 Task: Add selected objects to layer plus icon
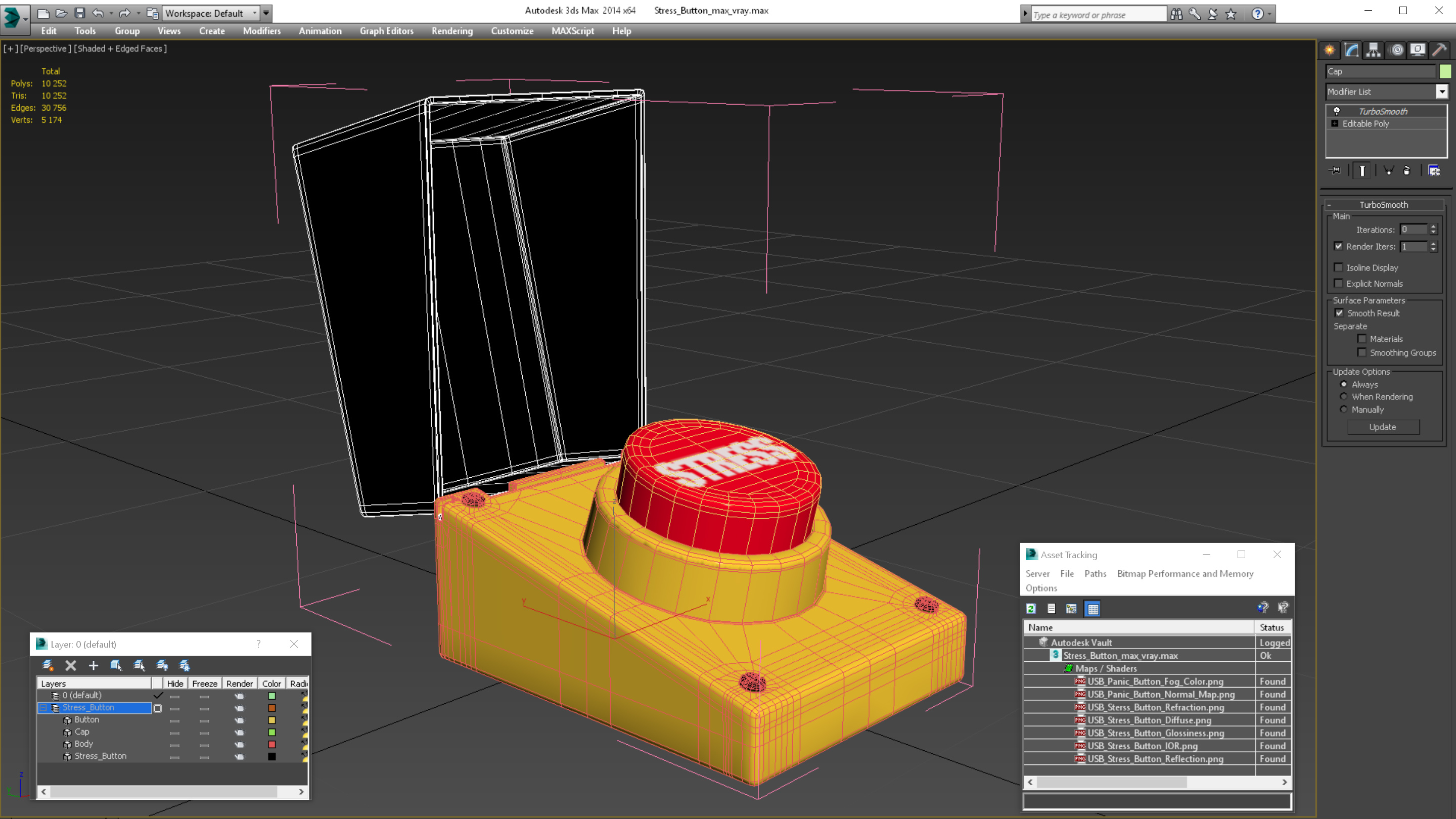(93, 665)
